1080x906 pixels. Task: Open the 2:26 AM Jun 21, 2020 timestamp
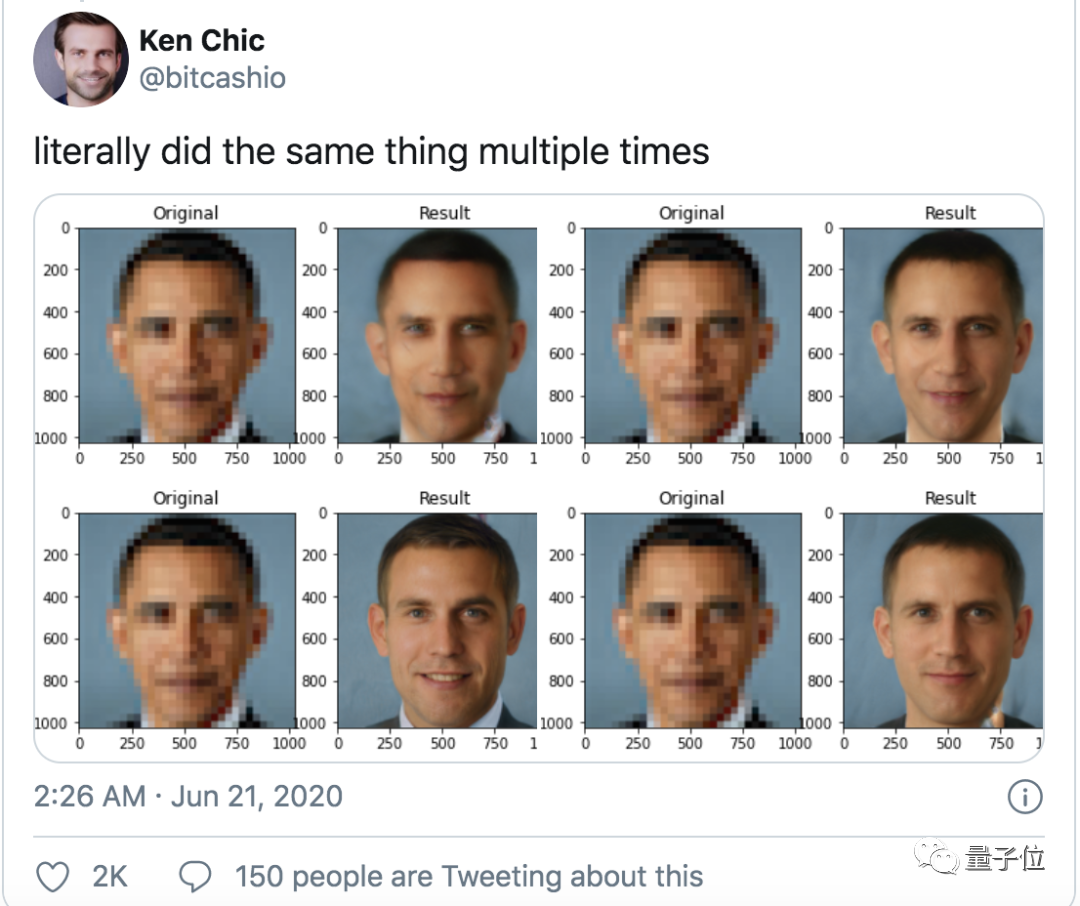(188, 797)
